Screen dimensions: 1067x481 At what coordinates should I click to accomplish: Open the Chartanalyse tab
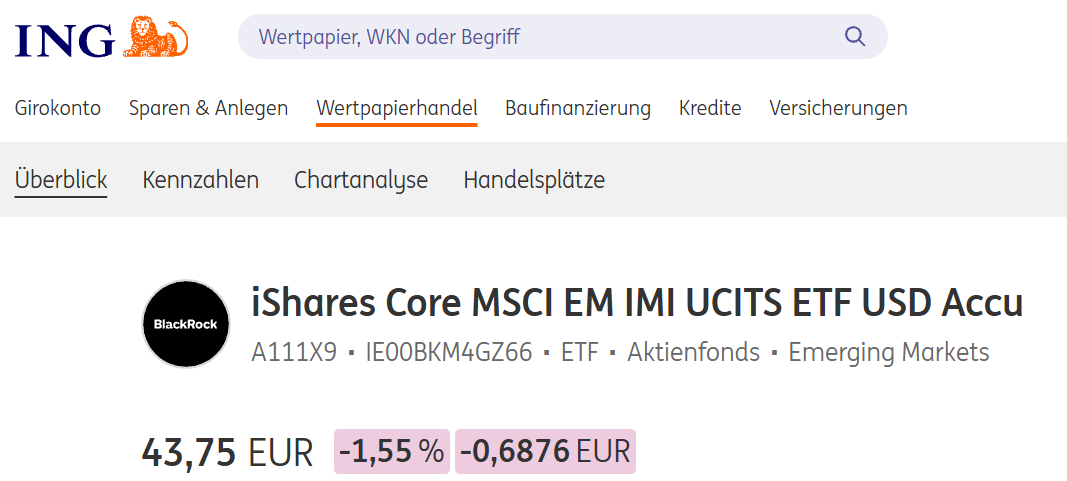click(360, 180)
